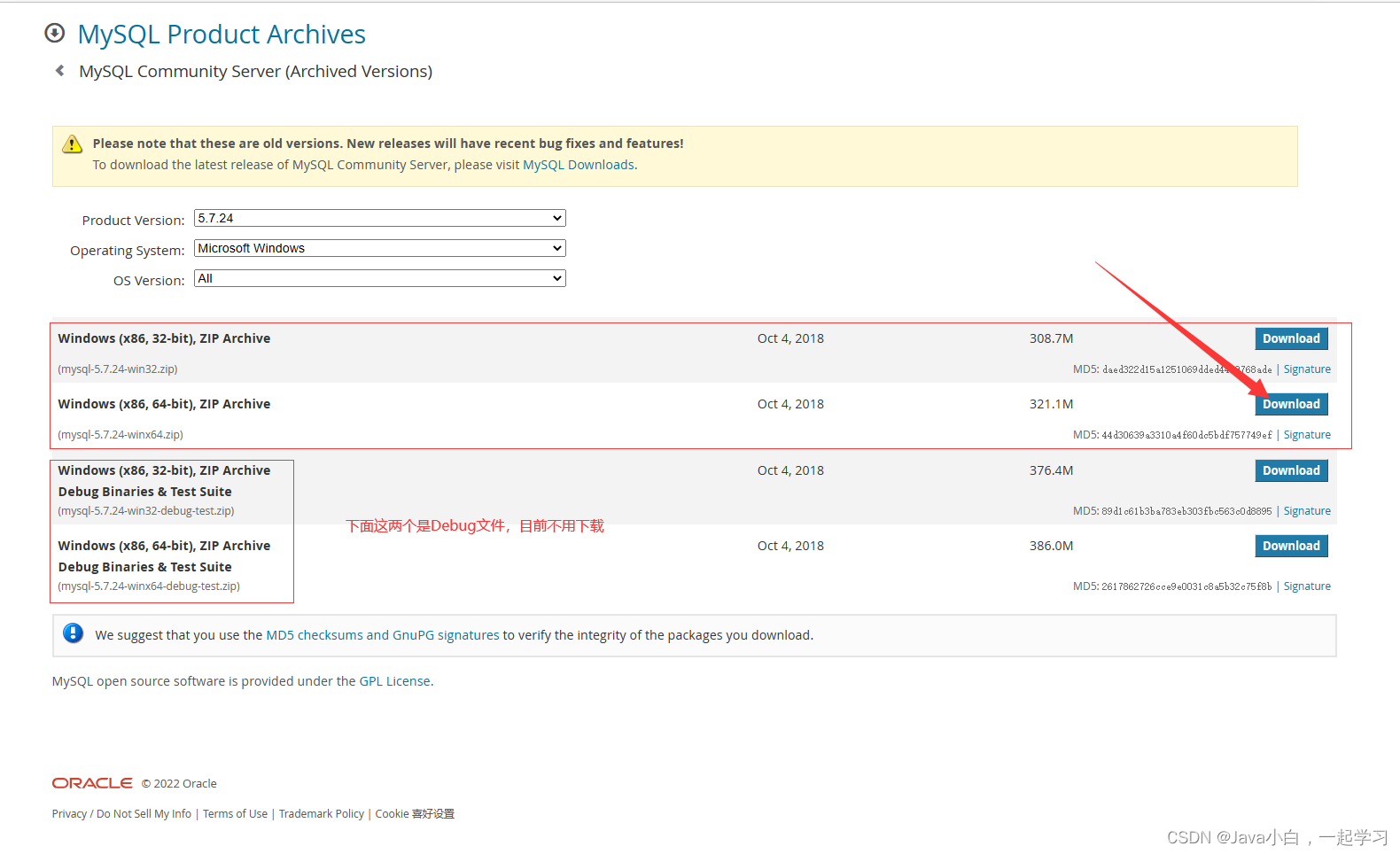Click the OS Version label

[x=149, y=281]
